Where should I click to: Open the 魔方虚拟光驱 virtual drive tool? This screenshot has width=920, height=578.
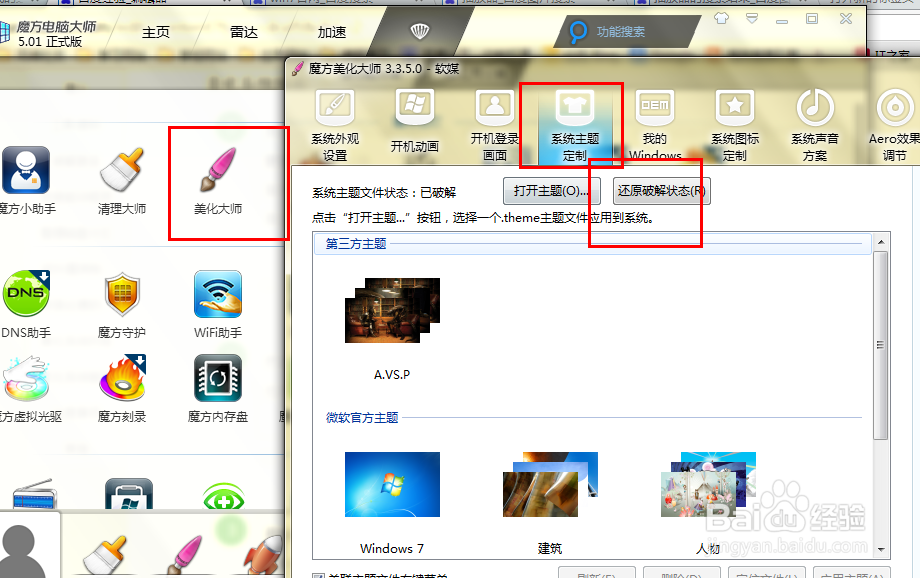25,378
